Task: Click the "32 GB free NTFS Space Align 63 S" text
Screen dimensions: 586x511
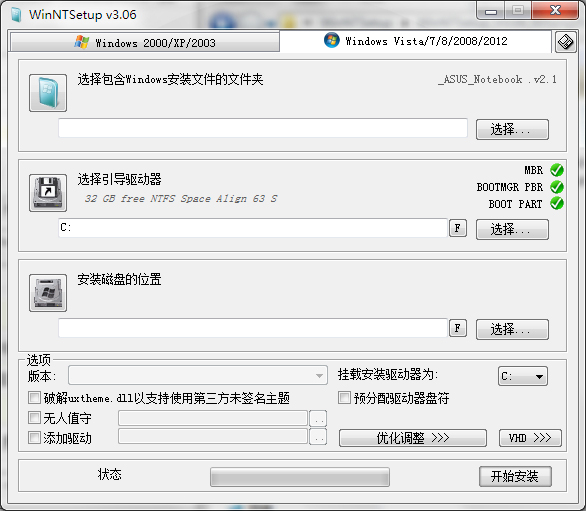Action: 181,198
